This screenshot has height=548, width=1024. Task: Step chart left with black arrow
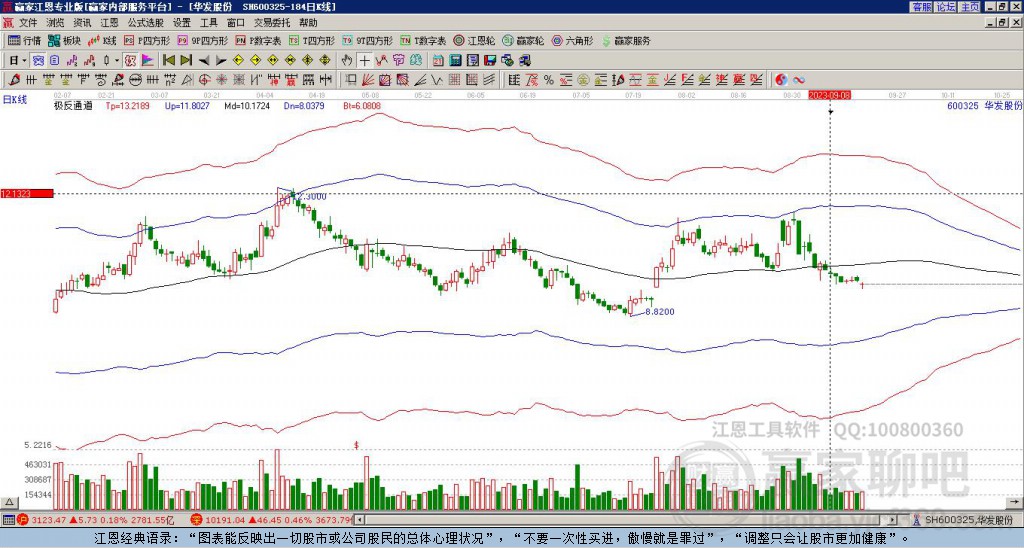tap(204, 61)
